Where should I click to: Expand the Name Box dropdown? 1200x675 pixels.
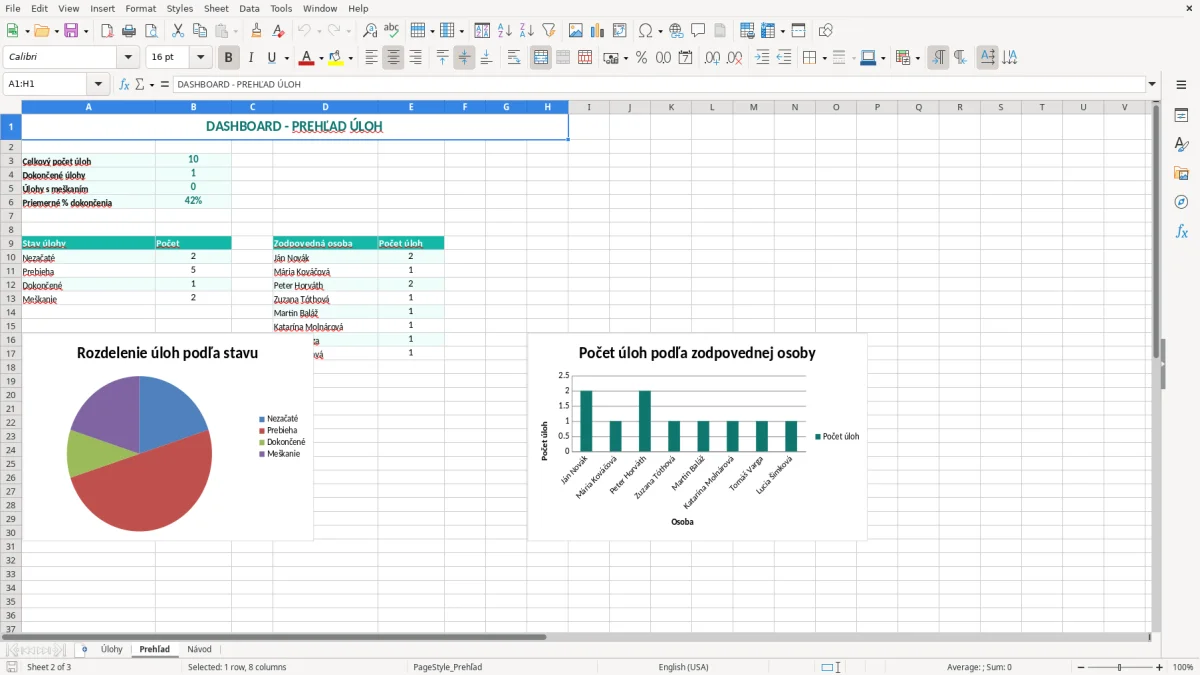(x=98, y=84)
